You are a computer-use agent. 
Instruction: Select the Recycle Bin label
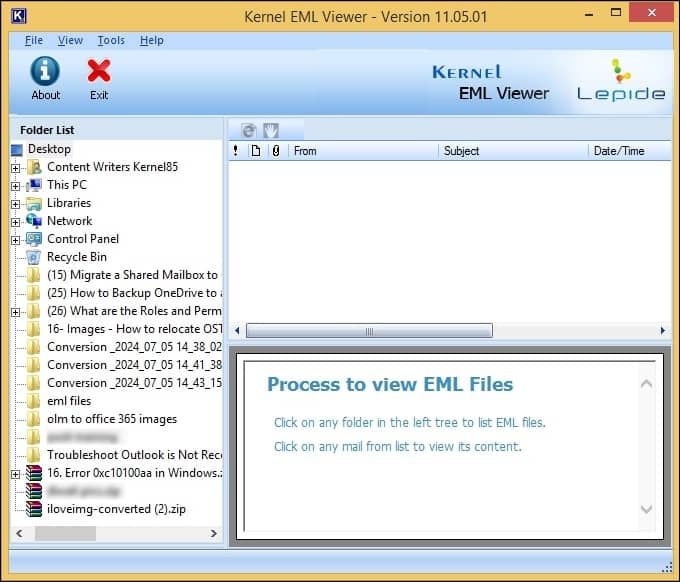coord(77,257)
